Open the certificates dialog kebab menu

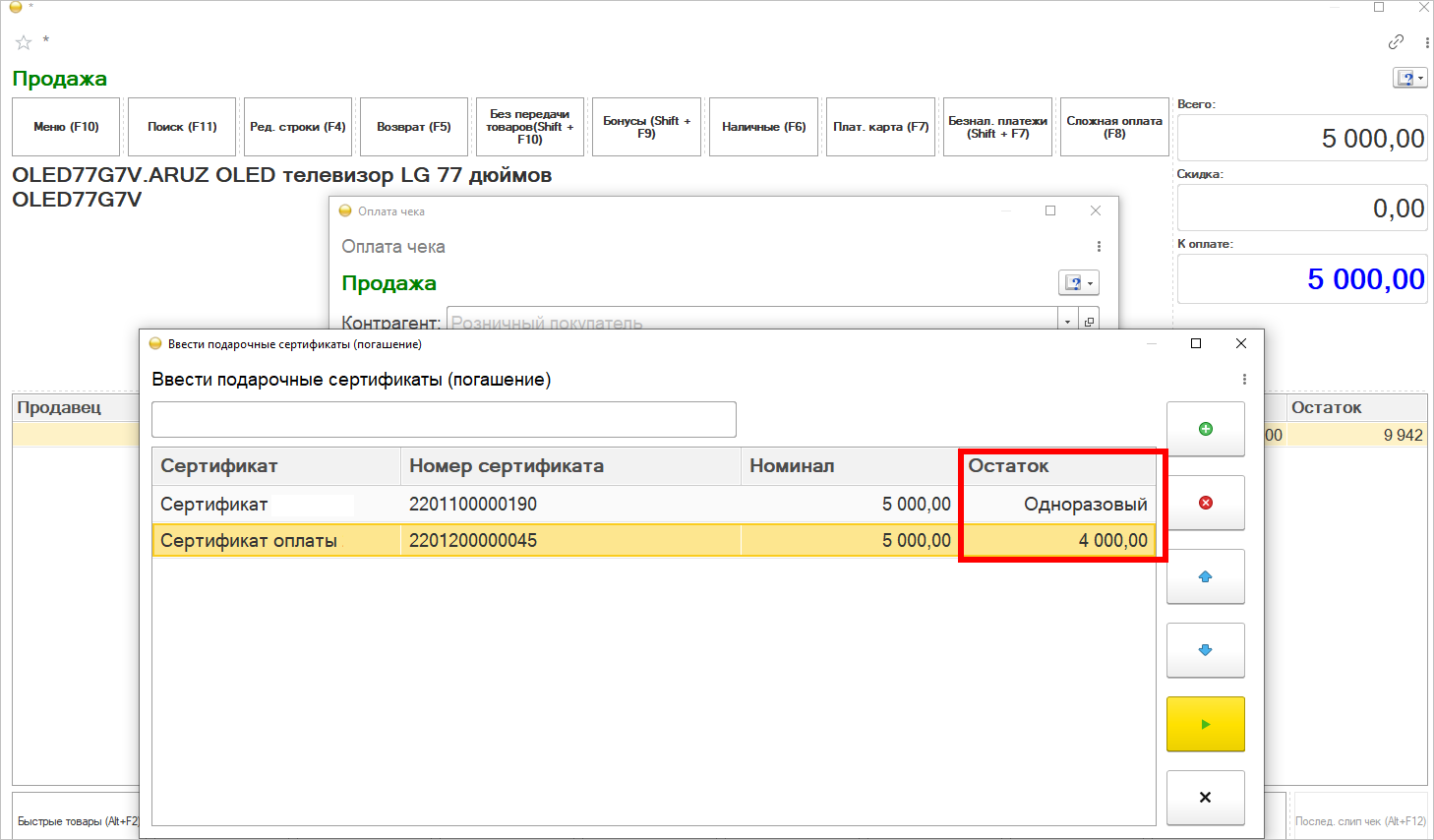(1244, 380)
